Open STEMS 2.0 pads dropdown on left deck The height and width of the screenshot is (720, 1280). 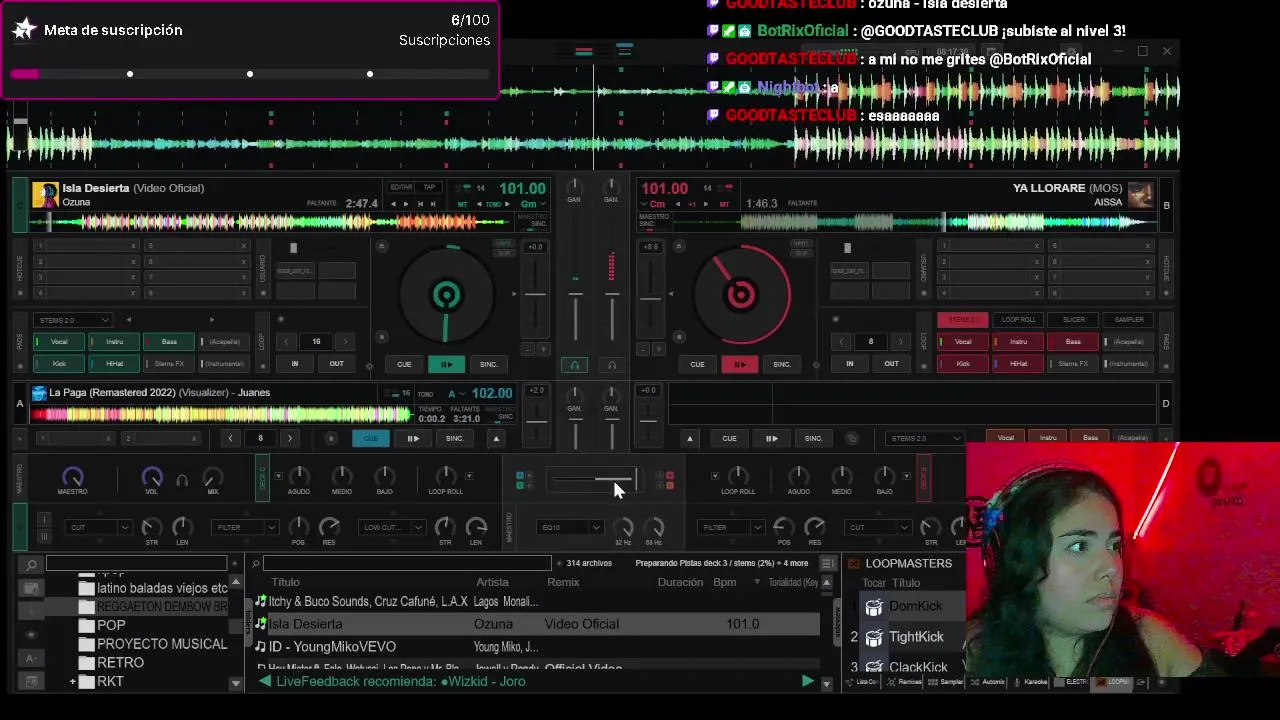point(72,320)
